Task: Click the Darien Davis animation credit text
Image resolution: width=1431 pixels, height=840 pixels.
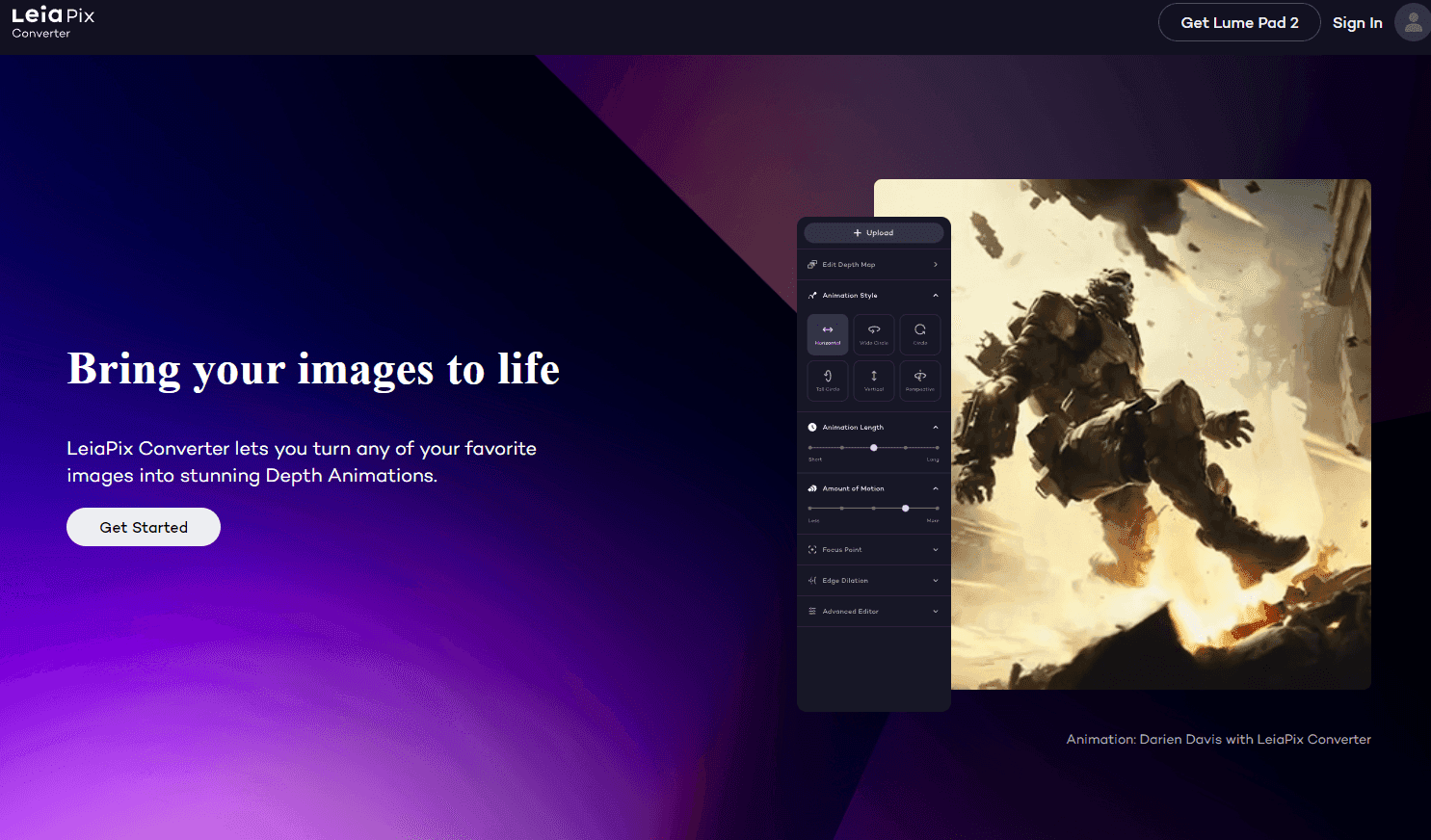Action: 1218,739
